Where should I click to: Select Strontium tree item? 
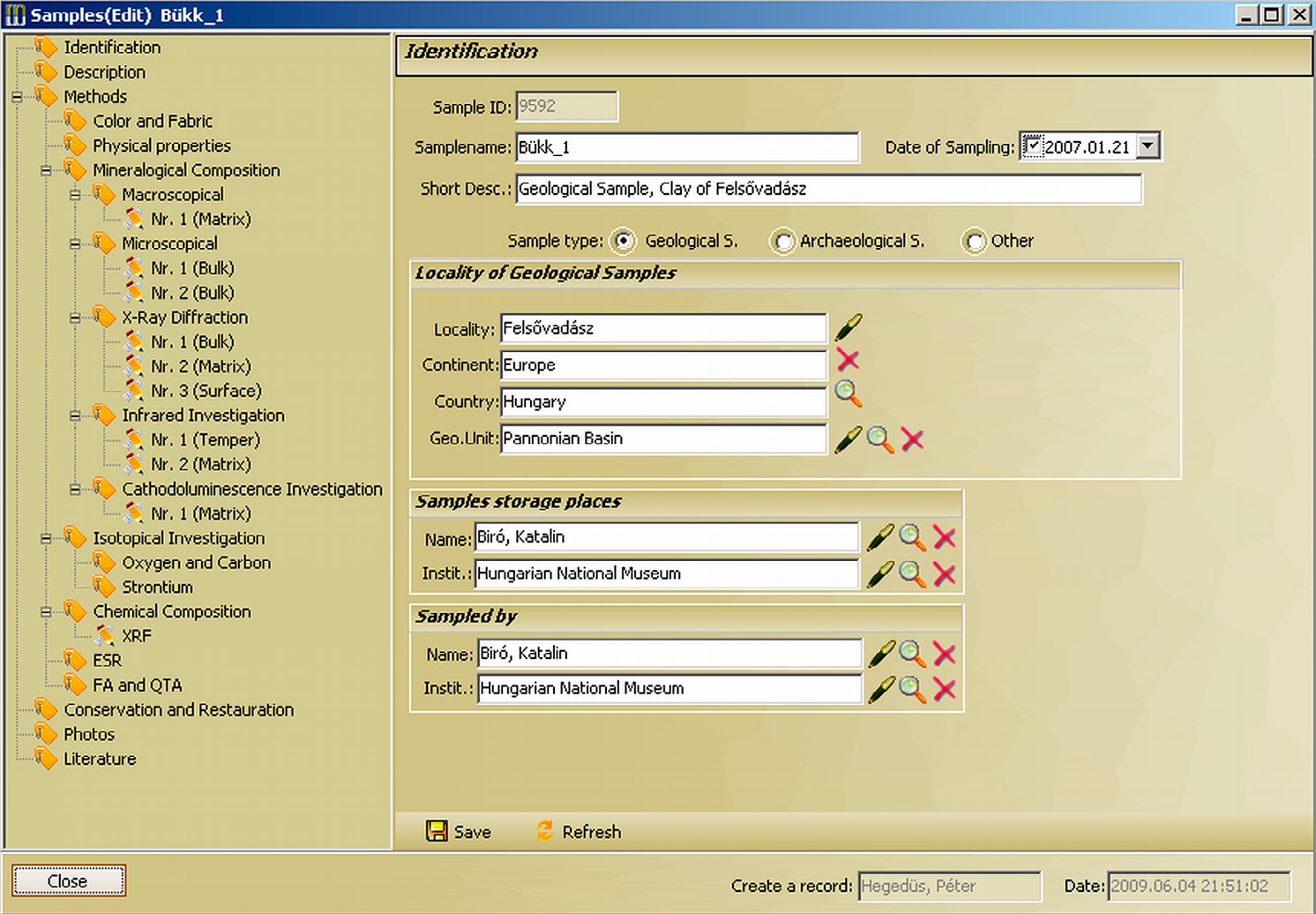pyautogui.click(x=157, y=587)
